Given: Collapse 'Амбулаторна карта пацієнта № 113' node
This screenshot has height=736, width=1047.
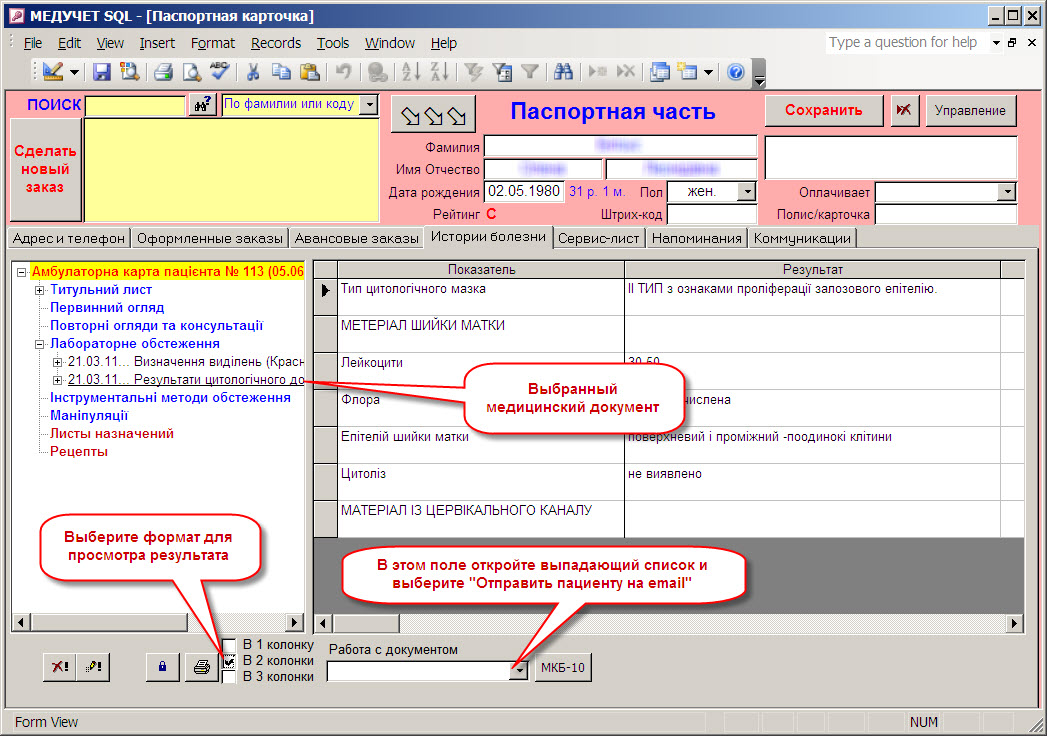Looking at the screenshot, I should 21,272.
